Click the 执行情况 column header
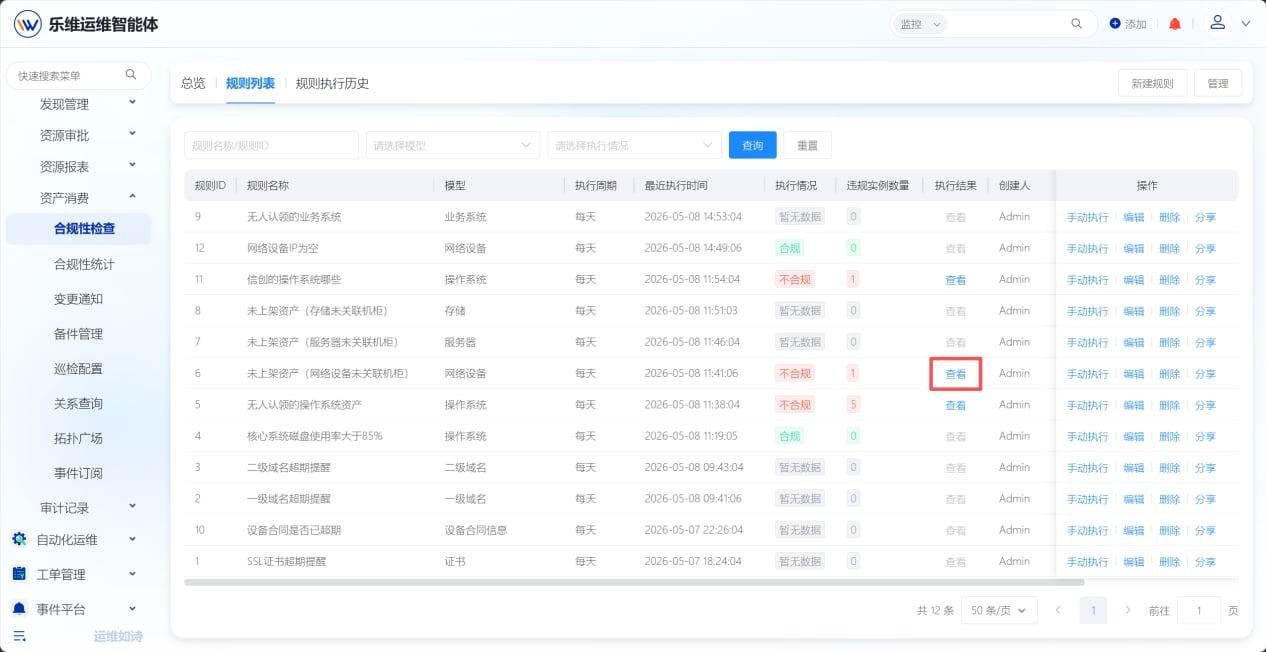 click(x=796, y=185)
